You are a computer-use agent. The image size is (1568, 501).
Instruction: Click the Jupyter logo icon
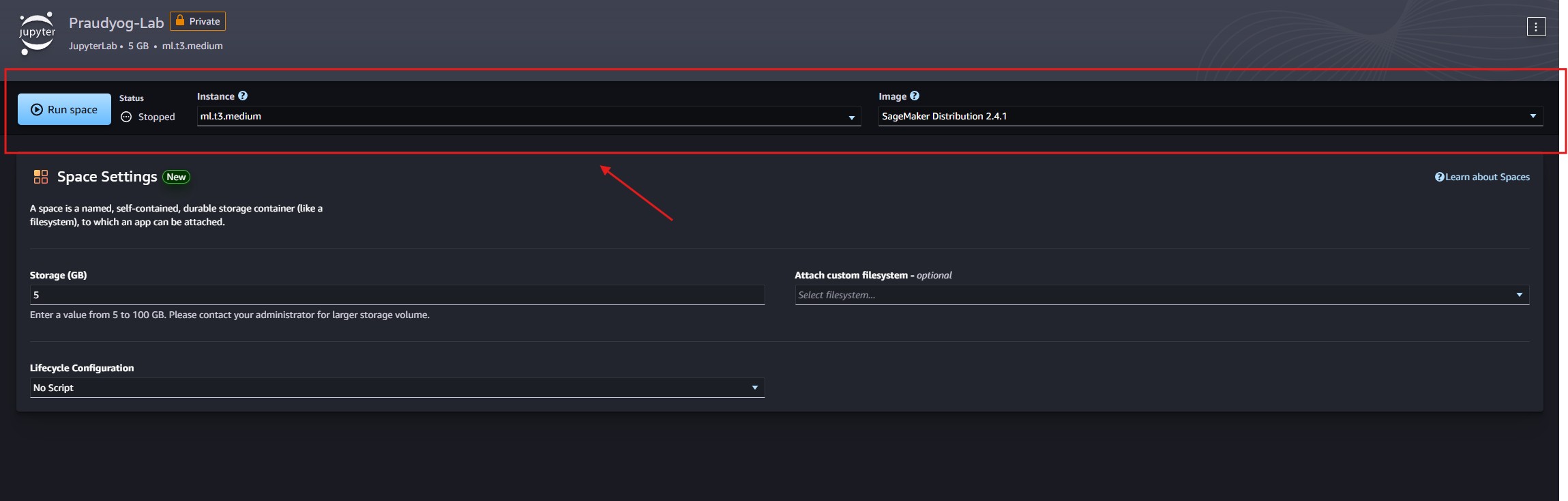[37, 33]
